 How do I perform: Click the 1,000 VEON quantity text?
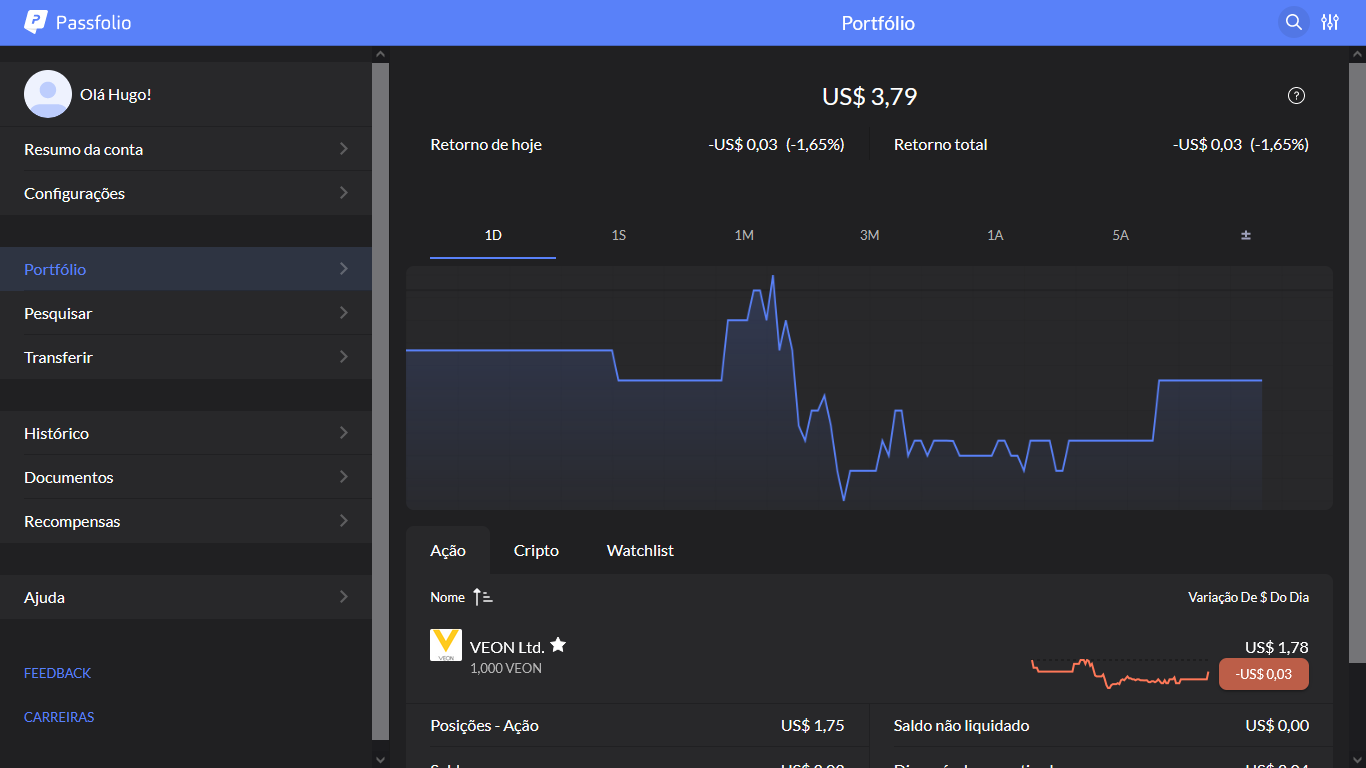pyautogui.click(x=506, y=668)
